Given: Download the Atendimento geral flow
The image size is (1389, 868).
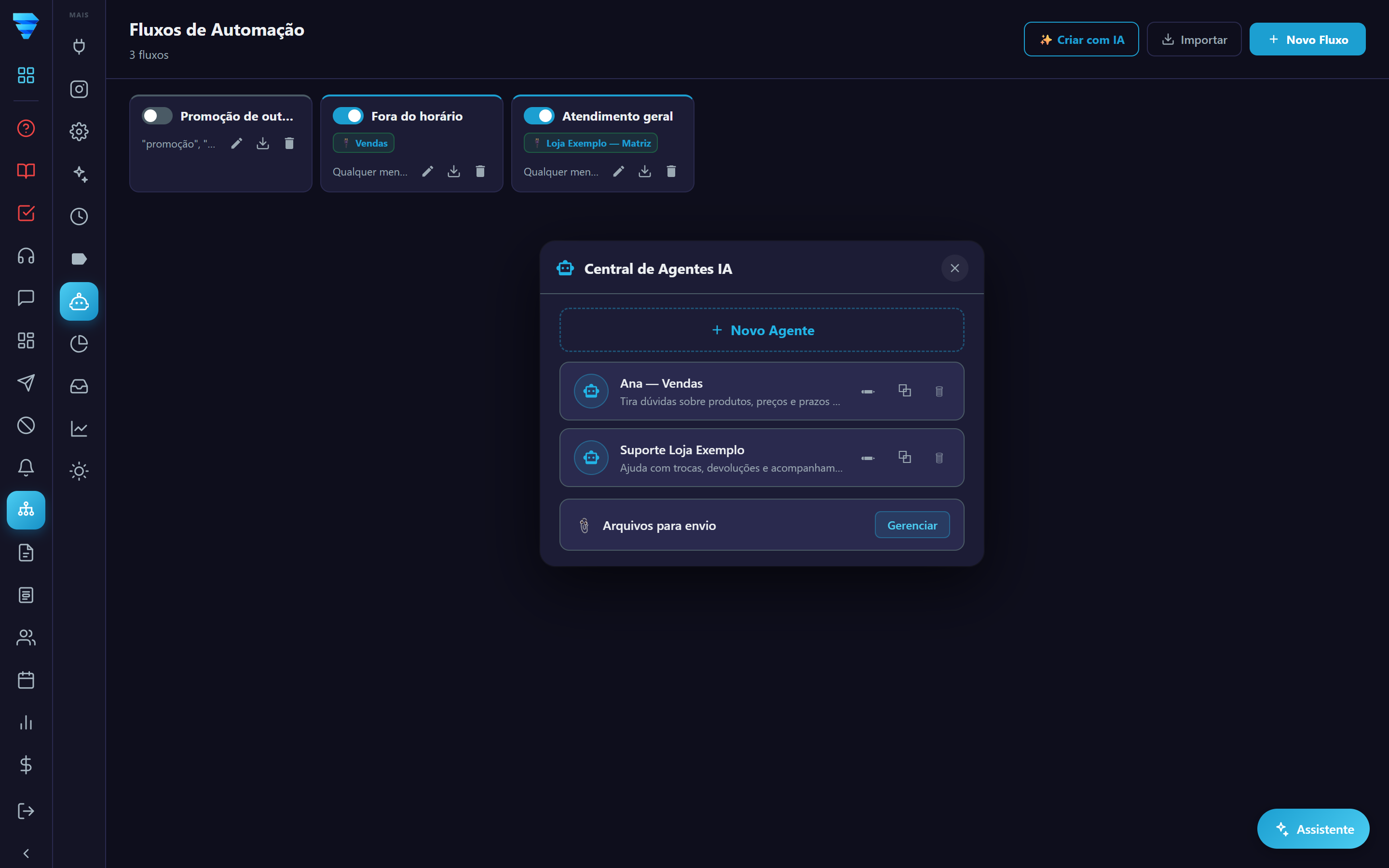Looking at the screenshot, I should [x=644, y=171].
